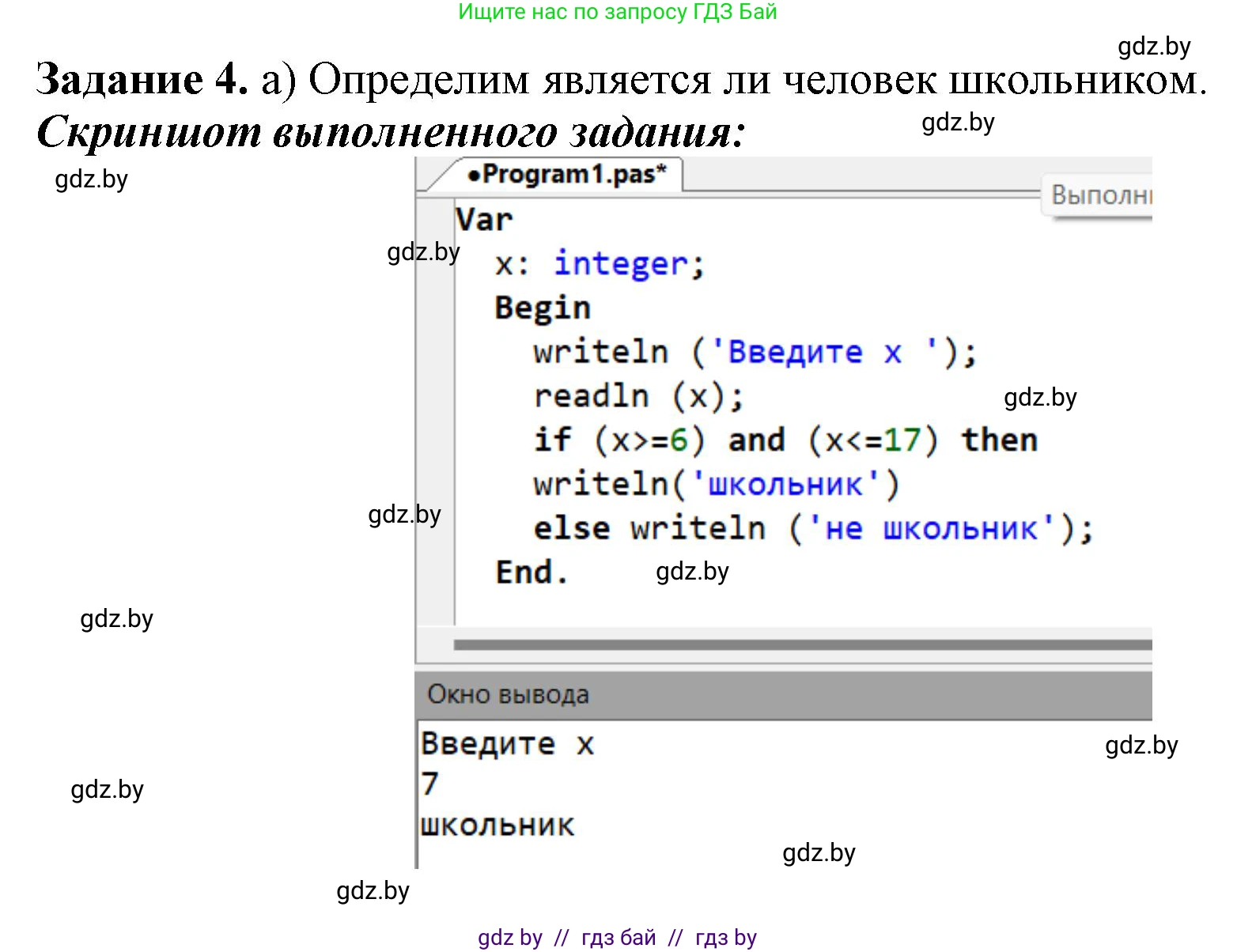
Task: Collapse the Begin...End code block
Action: coord(541,308)
